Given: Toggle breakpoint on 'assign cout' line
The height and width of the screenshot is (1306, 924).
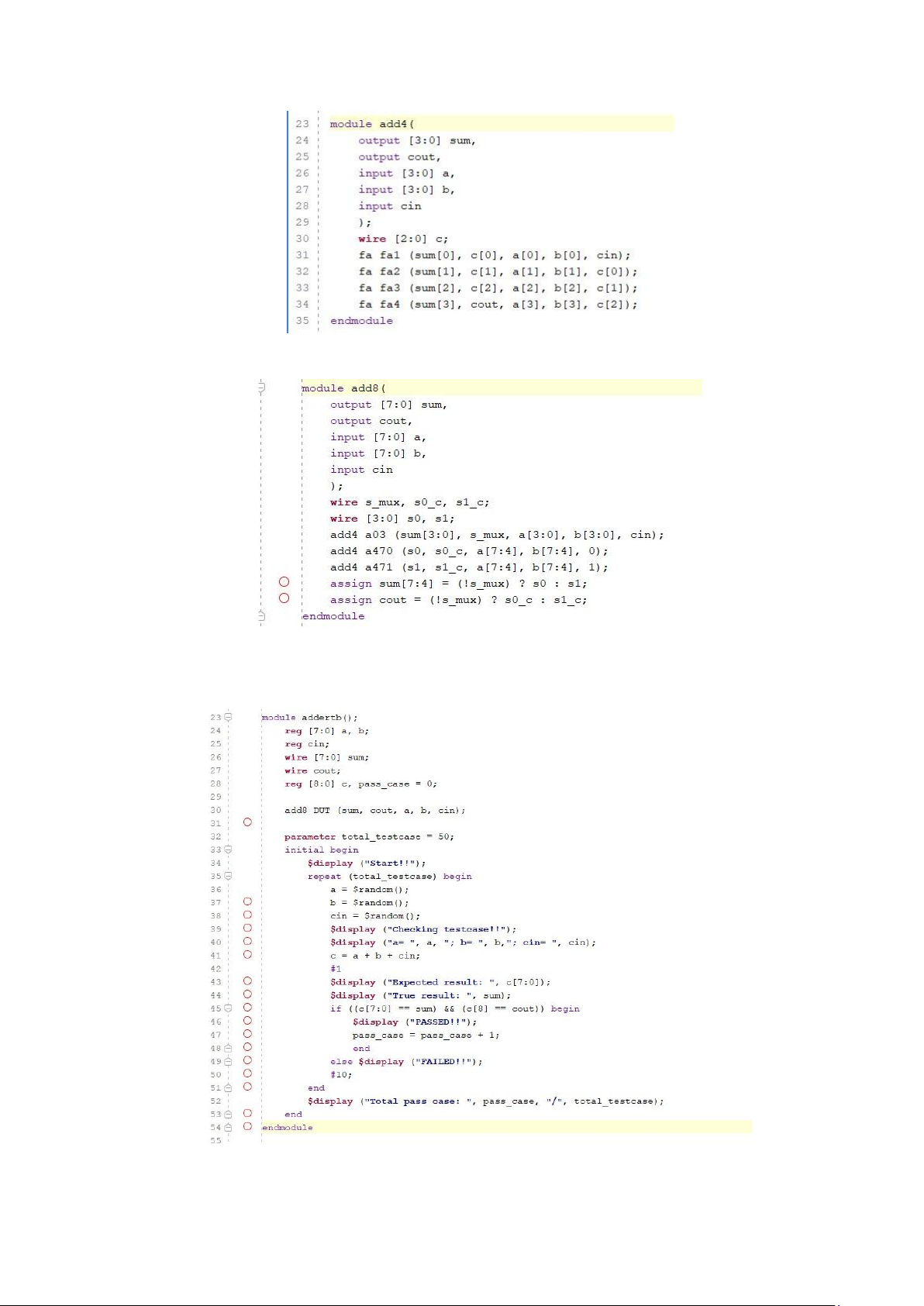Looking at the screenshot, I should point(284,598).
